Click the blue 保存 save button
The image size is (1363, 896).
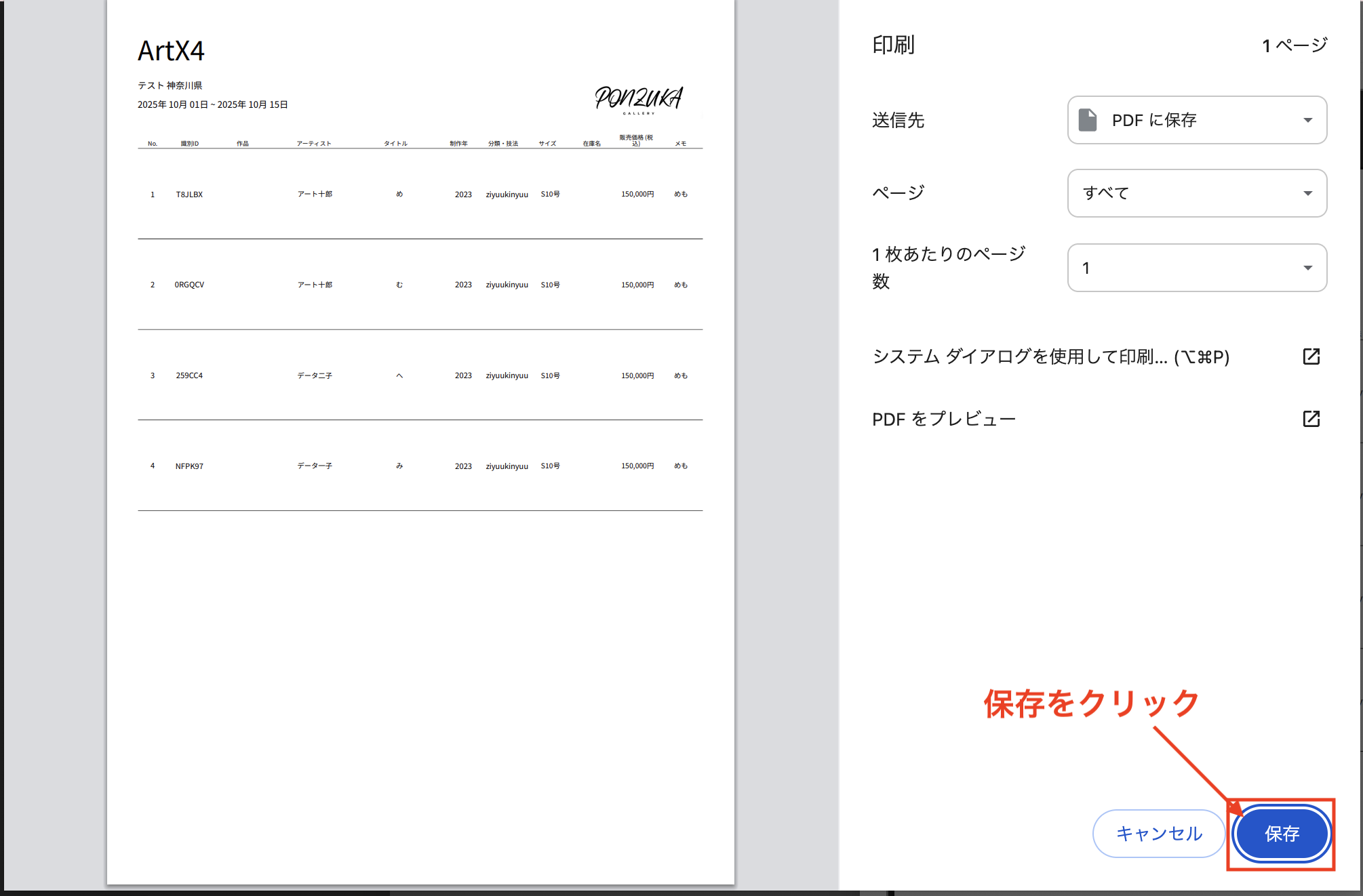tap(1281, 833)
